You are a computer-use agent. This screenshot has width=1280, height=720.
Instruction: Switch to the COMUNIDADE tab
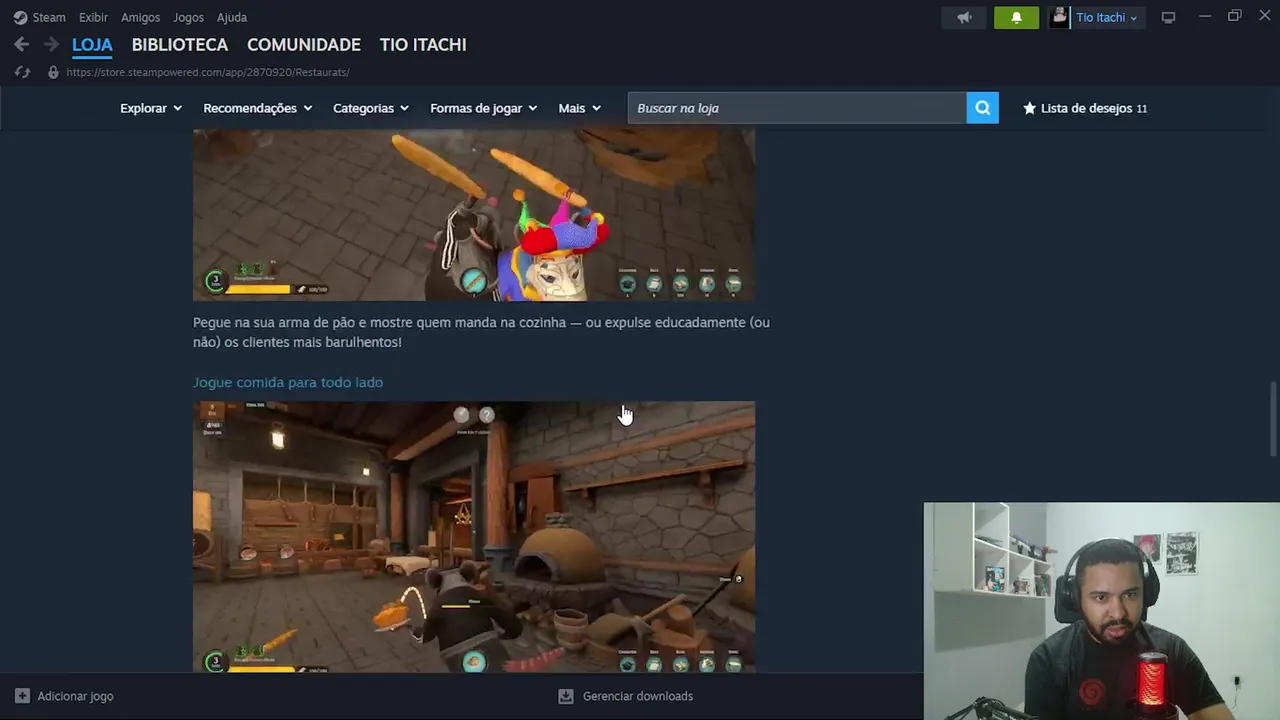[x=304, y=44]
